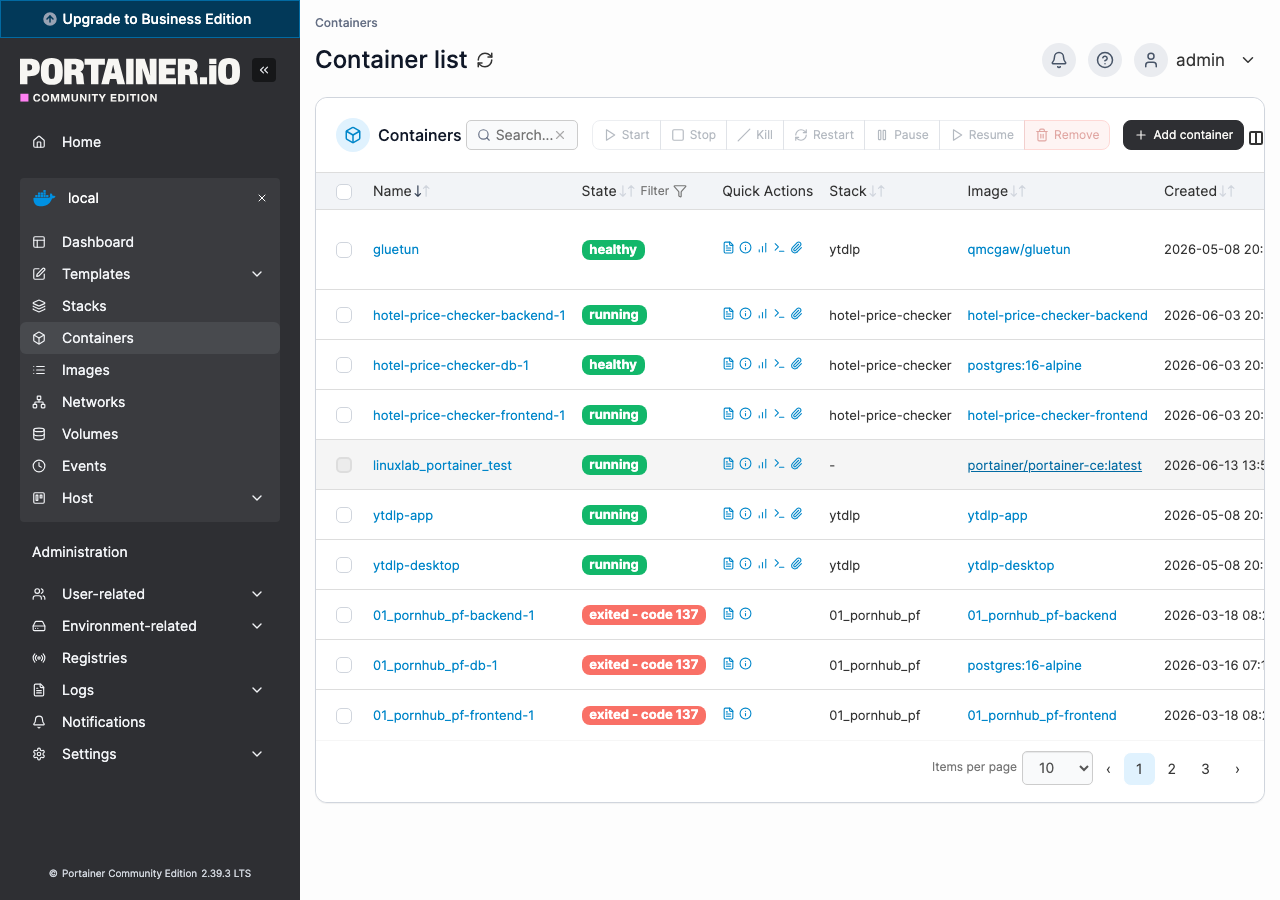
Task: View stats for hotel-price-checker-backend-1
Action: (762, 314)
